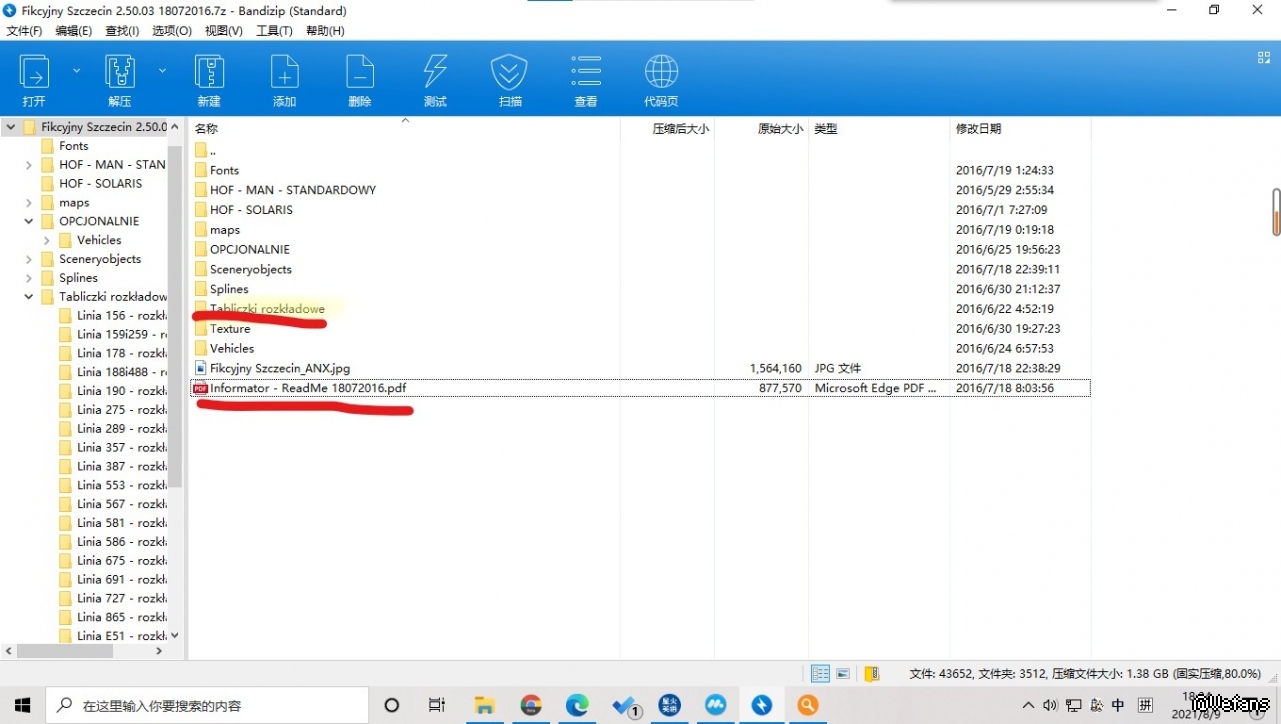Collapse the Tabliczki rozkładowe tree node

pos(29,297)
